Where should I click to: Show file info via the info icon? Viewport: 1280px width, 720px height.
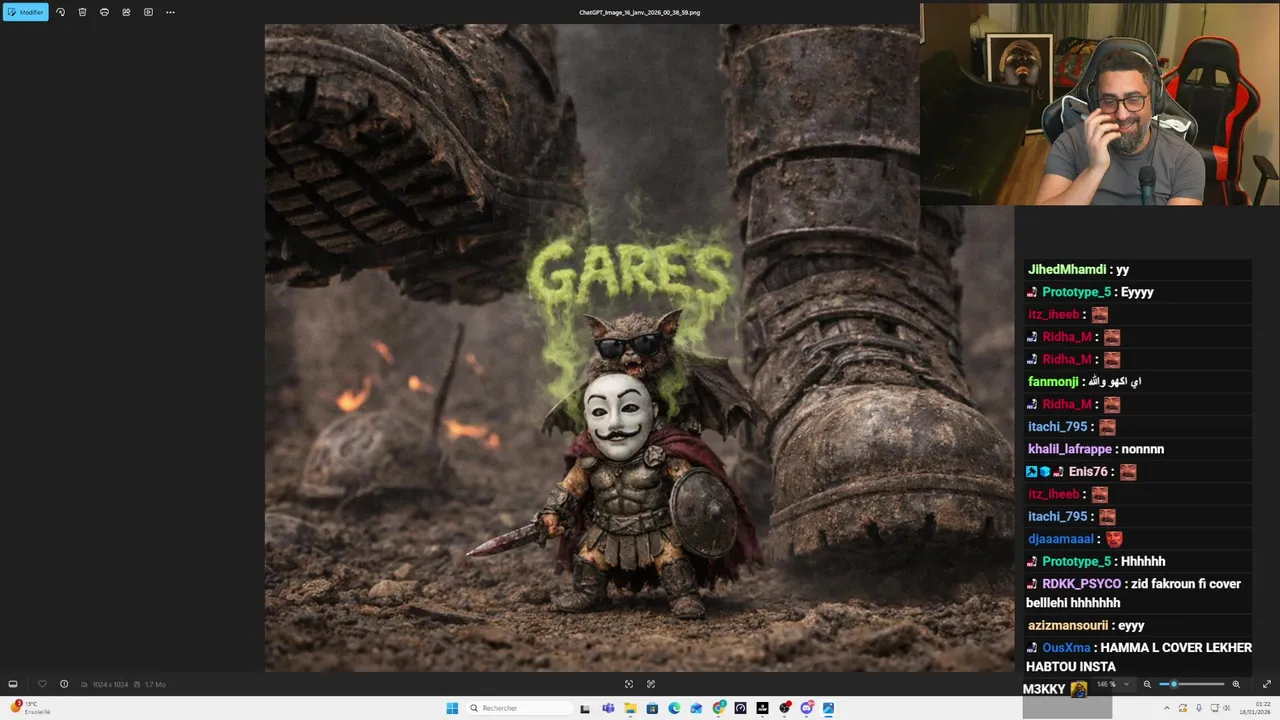64,684
